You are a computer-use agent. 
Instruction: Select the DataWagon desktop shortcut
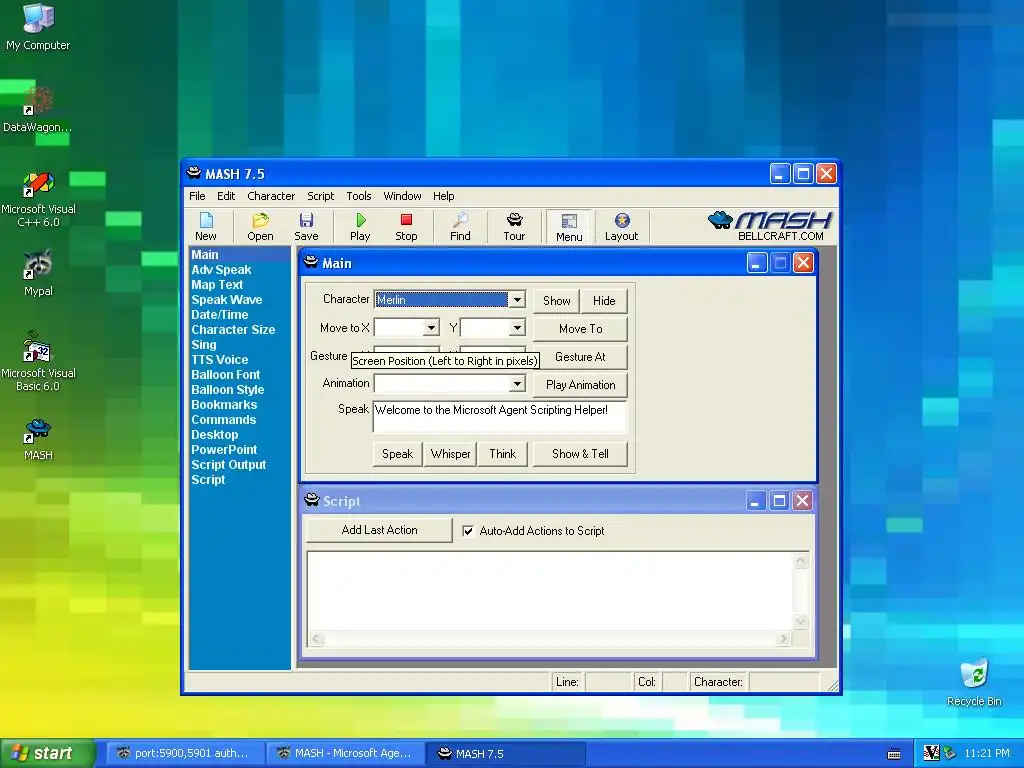[37, 110]
